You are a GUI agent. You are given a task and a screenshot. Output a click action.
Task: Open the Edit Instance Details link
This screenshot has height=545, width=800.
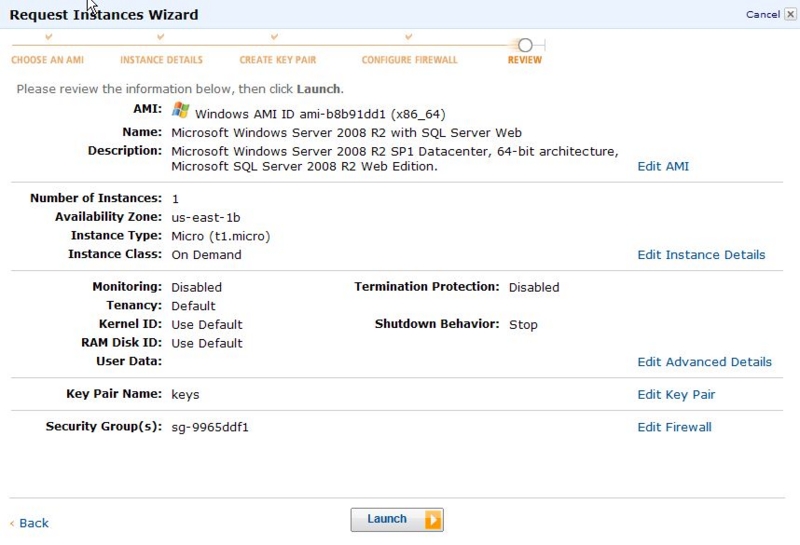[701, 255]
